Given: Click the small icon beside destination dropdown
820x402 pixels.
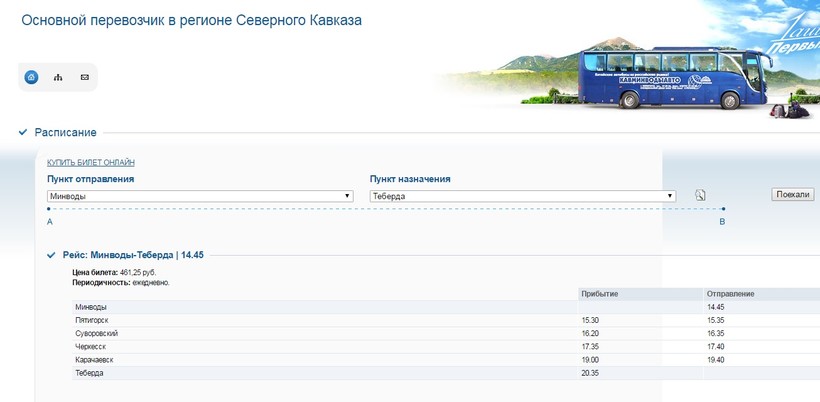Looking at the screenshot, I should pos(700,195).
